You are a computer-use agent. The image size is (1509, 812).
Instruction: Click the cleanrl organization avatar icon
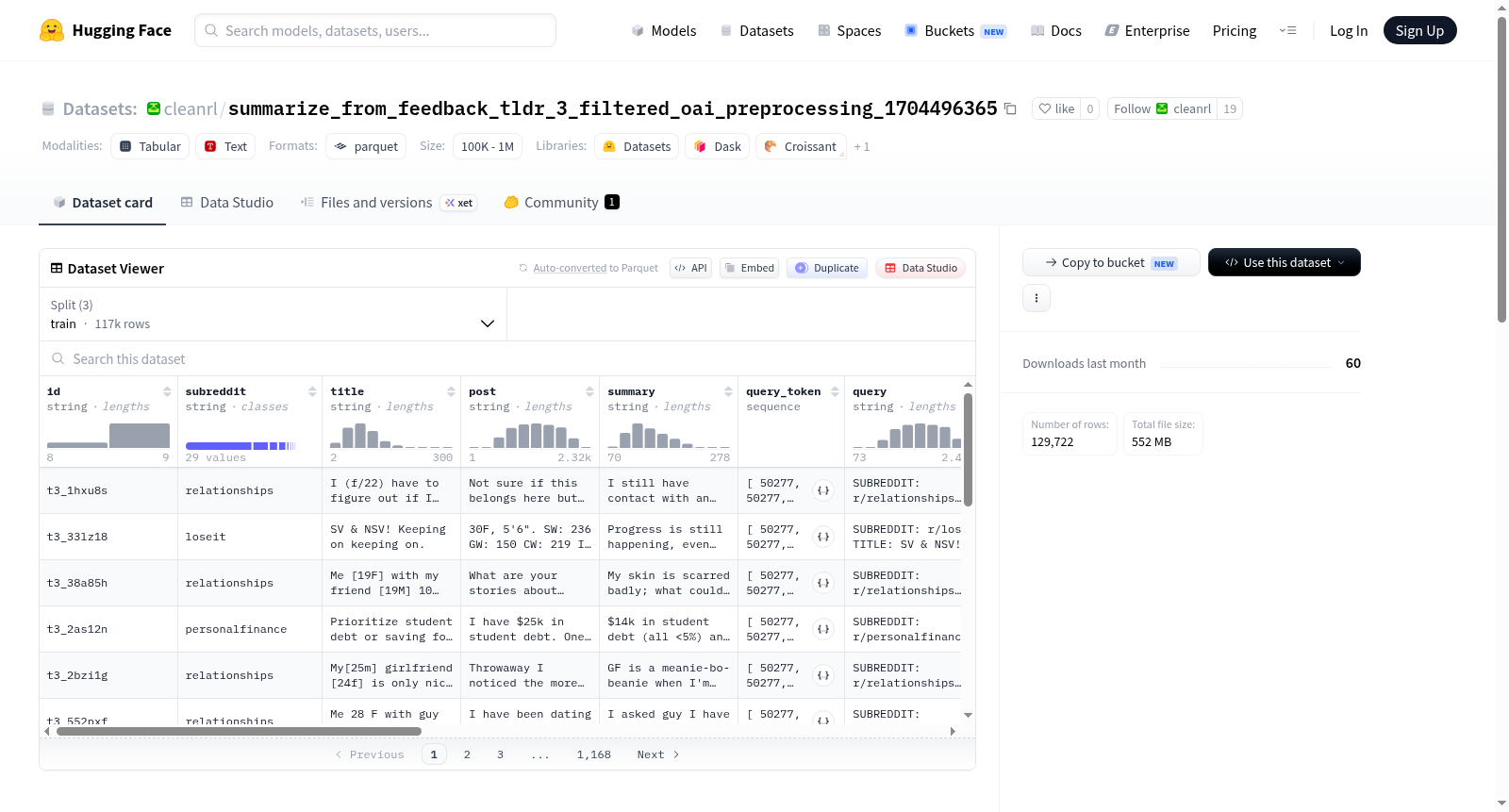pos(154,108)
